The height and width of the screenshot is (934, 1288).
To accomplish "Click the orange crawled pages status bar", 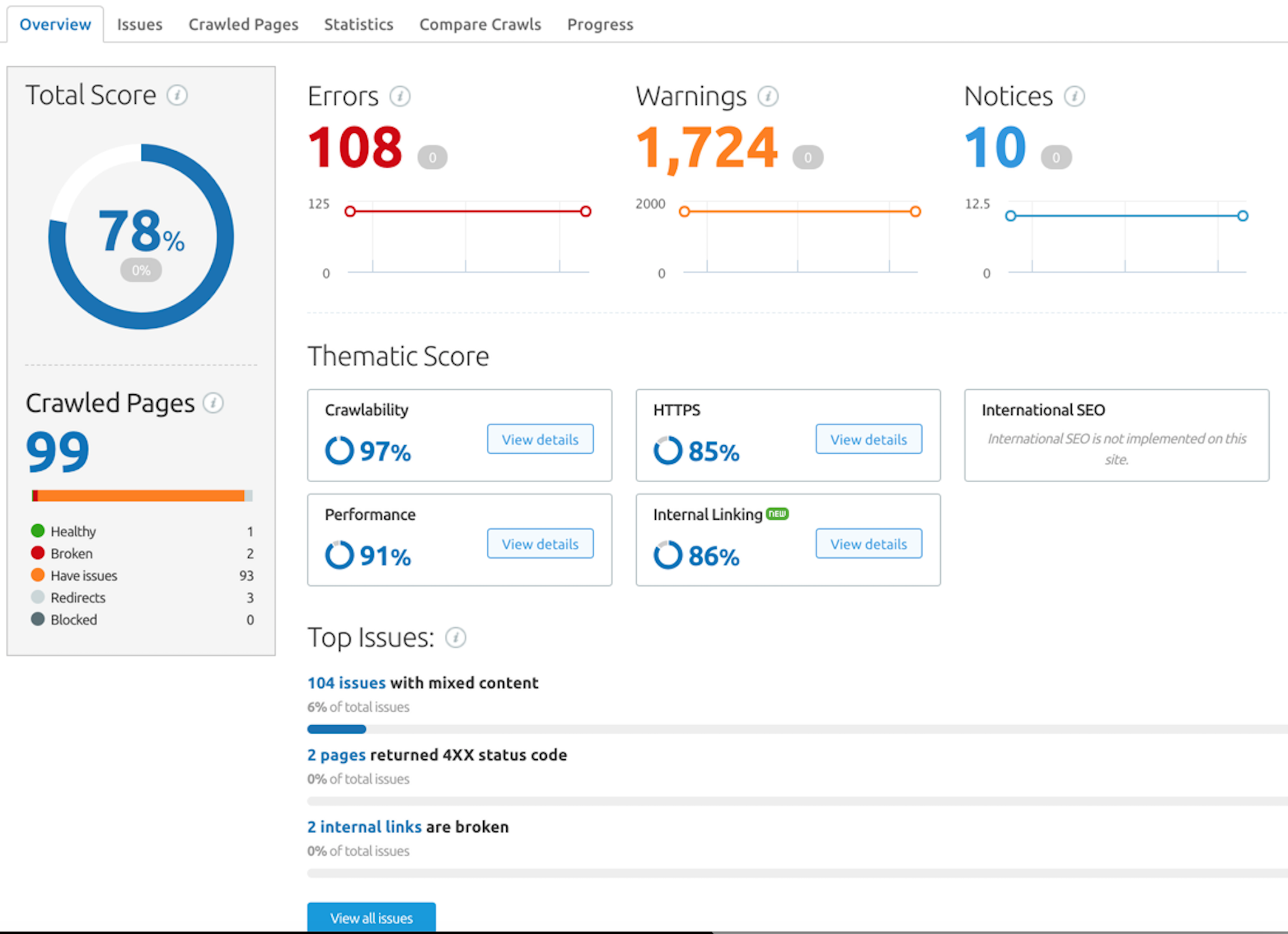I will pos(141,496).
